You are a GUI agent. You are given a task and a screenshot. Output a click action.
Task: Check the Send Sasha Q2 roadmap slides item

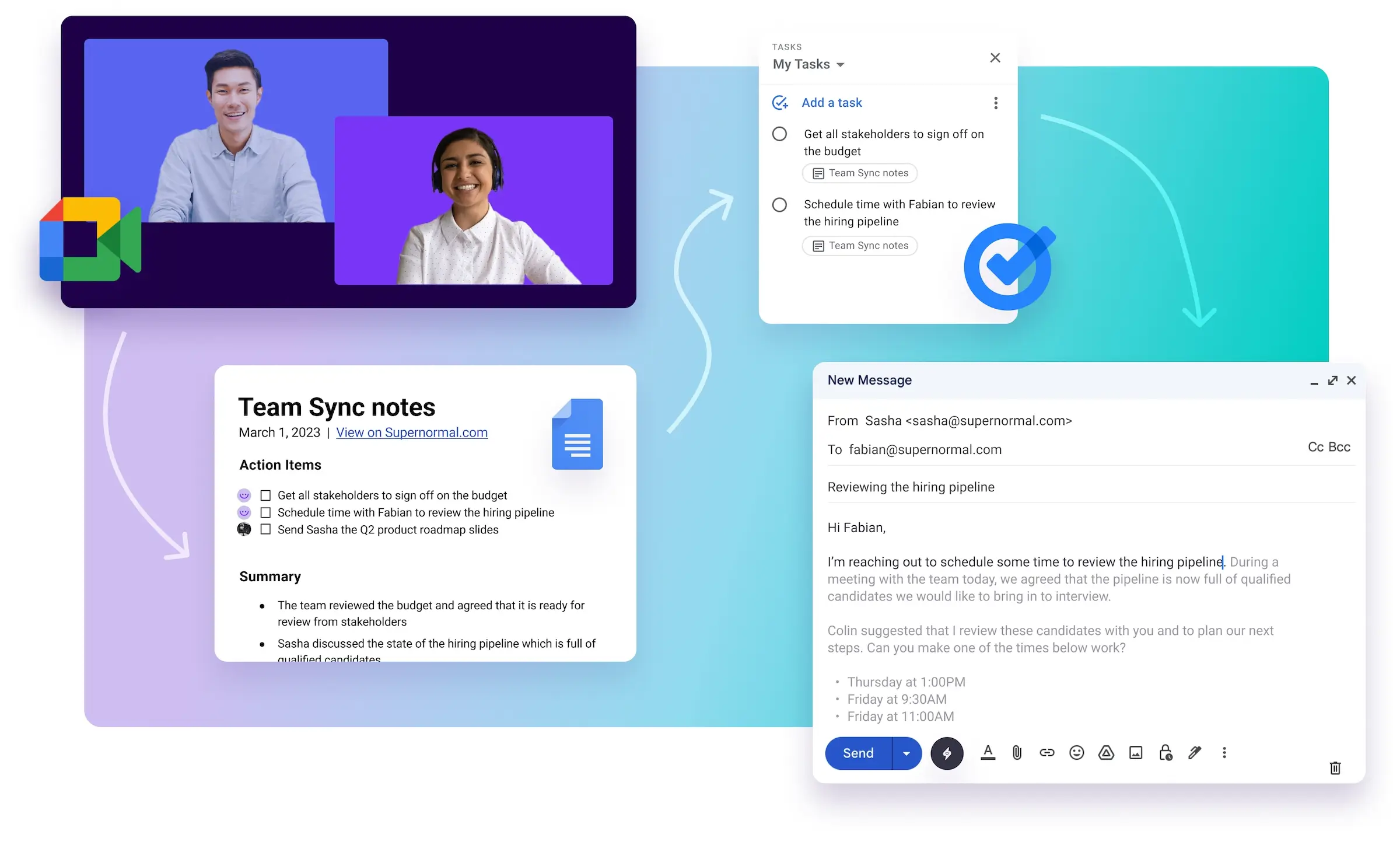(265, 529)
